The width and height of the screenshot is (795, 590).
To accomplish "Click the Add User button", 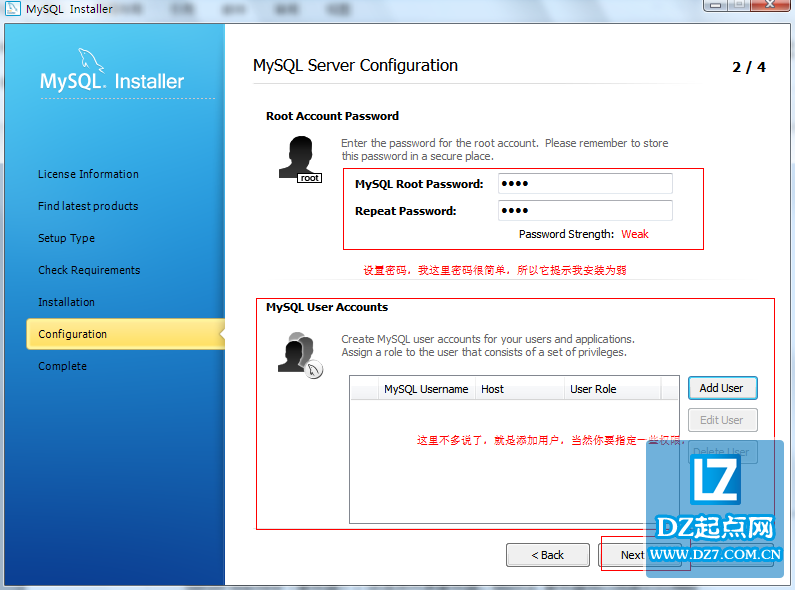I will coord(722,388).
